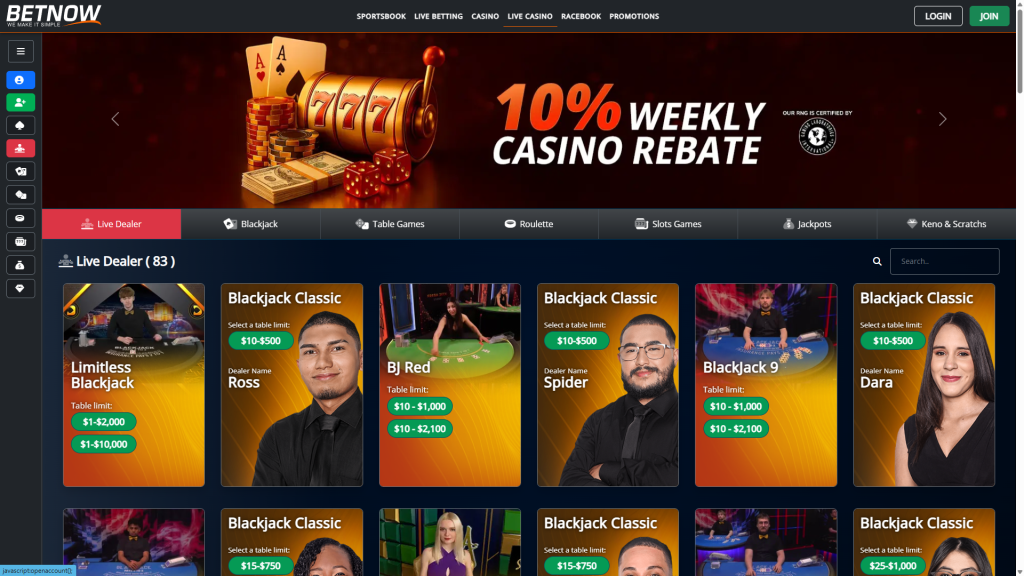This screenshot has width=1024, height=576.
Task: Select the spade casino sidebar icon
Action: click(x=20, y=125)
